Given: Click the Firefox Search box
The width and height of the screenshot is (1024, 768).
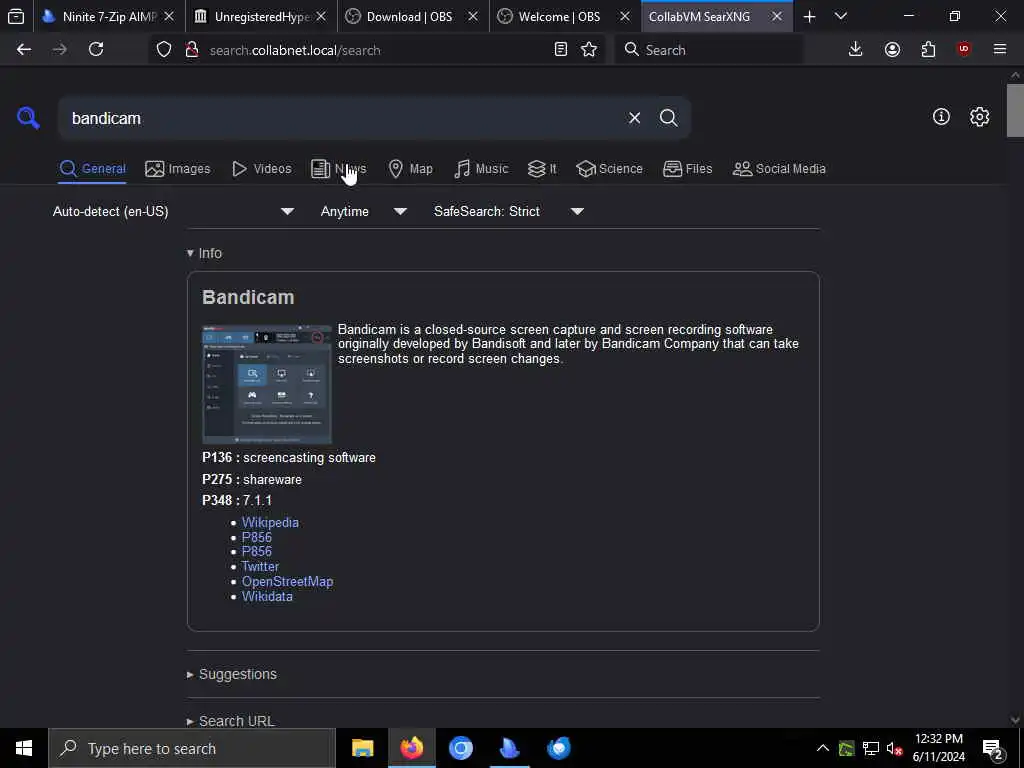Looking at the screenshot, I should coord(709,50).
